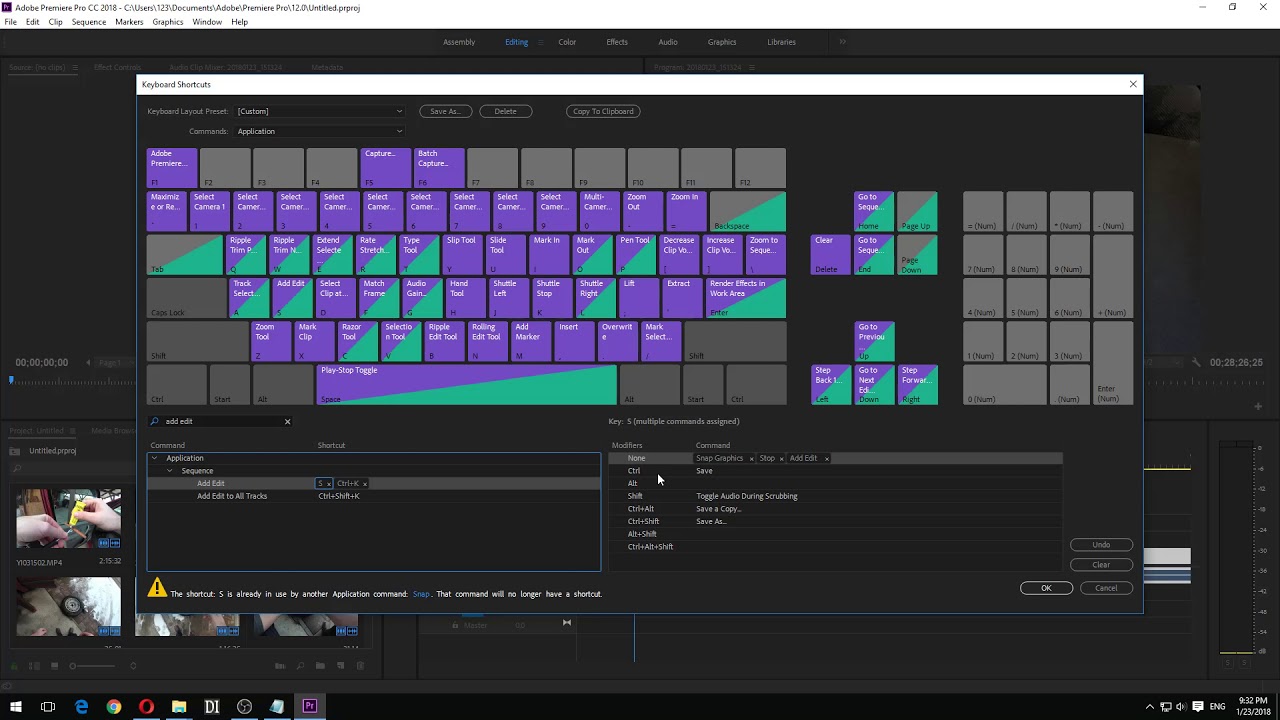The height and width of the screenshot is (720, 1280).
Task: Click Cancel to discard shortcut changes
Action: click(x=1106, y=588)
